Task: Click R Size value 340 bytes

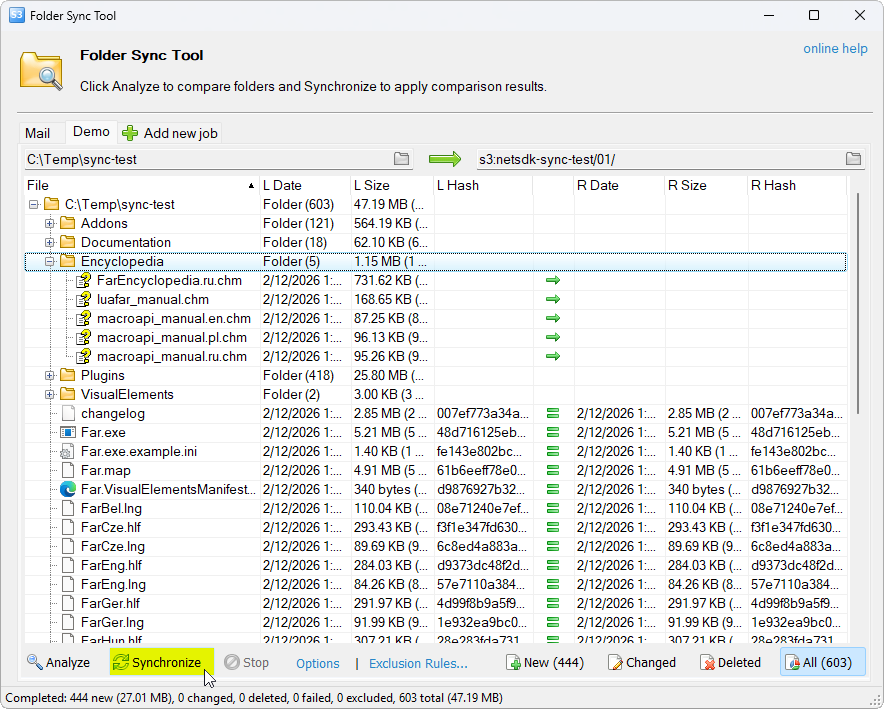Action: pyautogui.click(x=704, y=489)
